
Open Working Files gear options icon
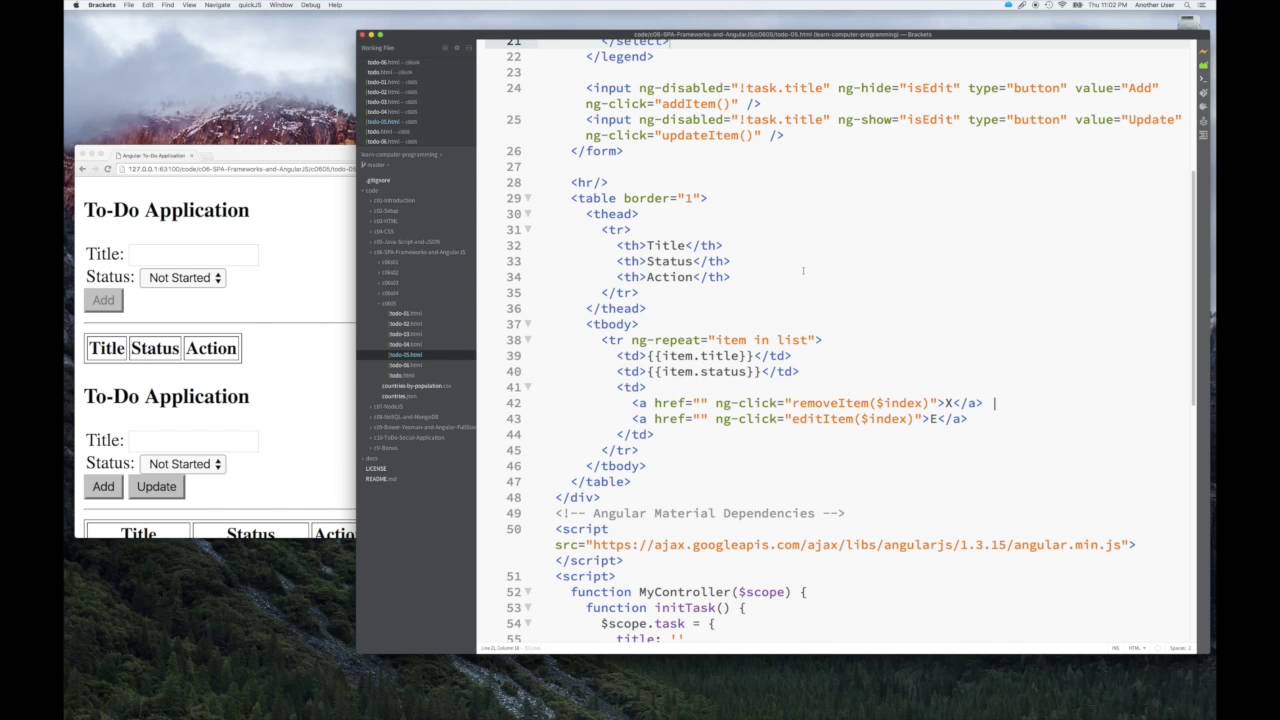coord(457,48)
